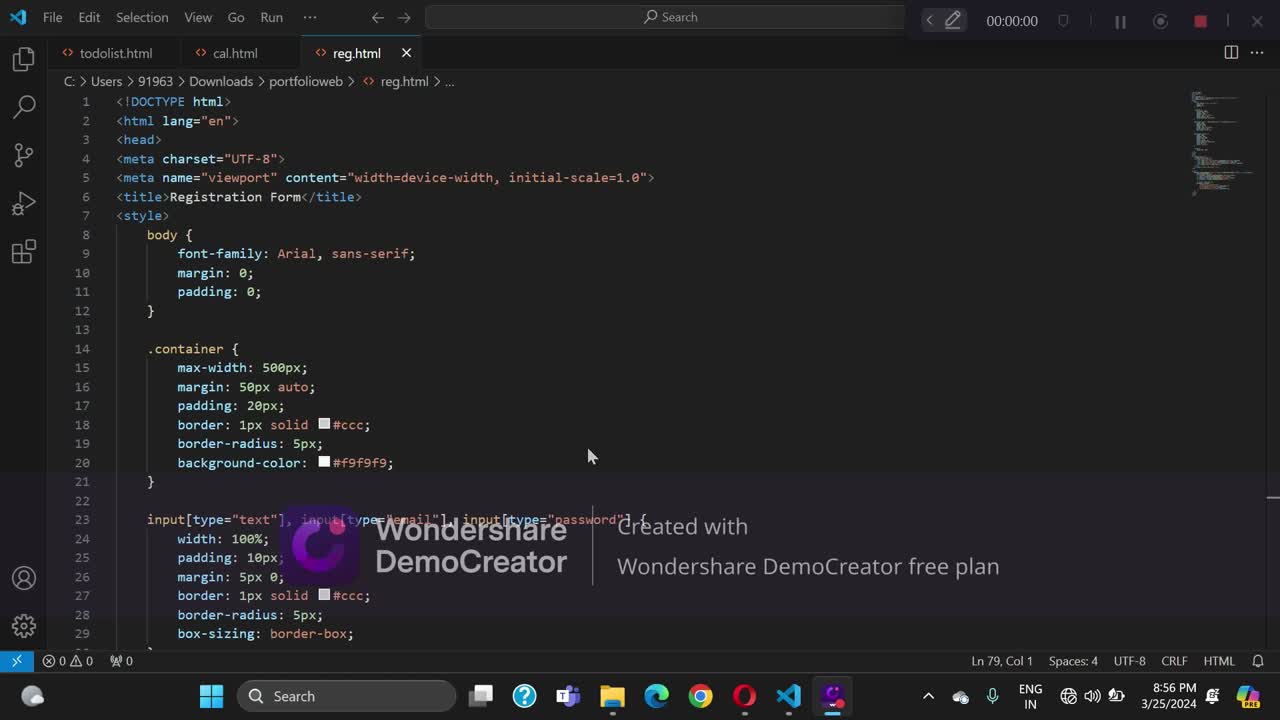
Task: Stop the recording with red square
Action: (1200, 21)
